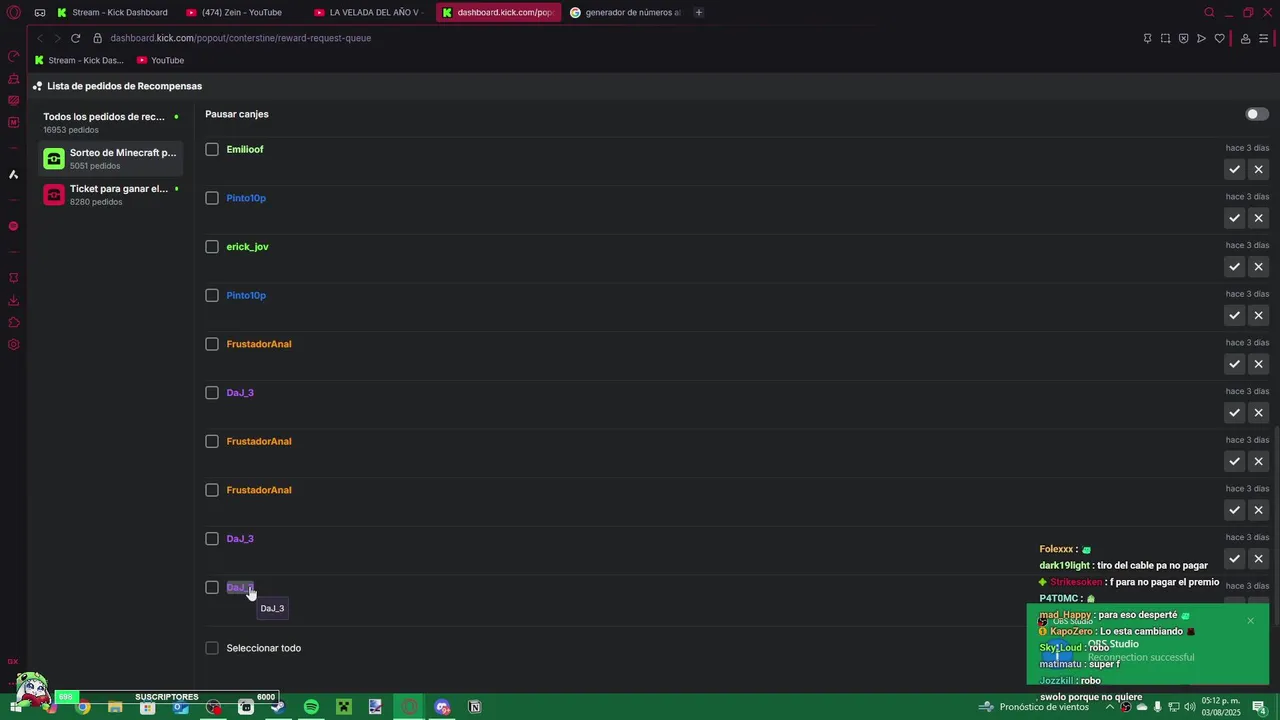This screenshot has height=720, width=1280.
Task: Check the DaJ_3 box between FrustadorAnal rows
Action: coord(212,393)
